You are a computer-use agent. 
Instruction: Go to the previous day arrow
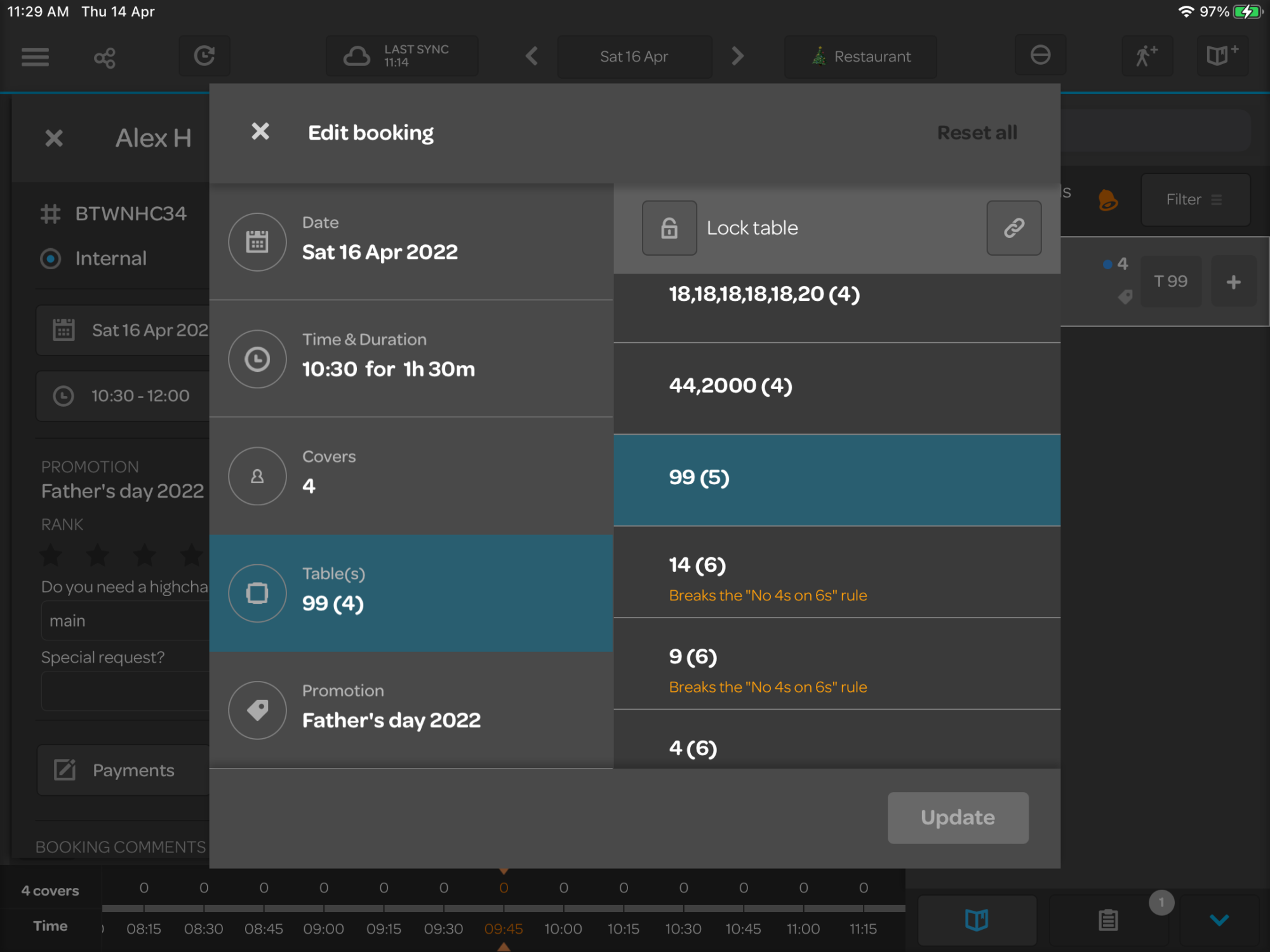tap(532, 56)
